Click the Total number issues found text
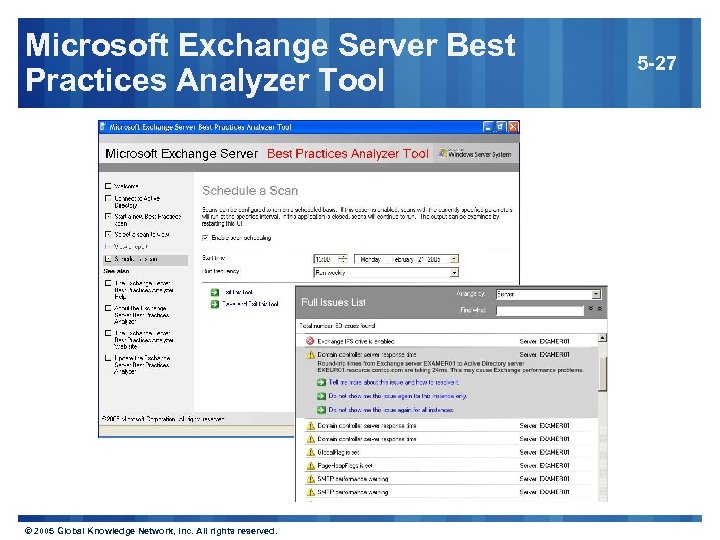Image resolution: width=720 pixels, height=540 pixels. click(x=338, y=326)
